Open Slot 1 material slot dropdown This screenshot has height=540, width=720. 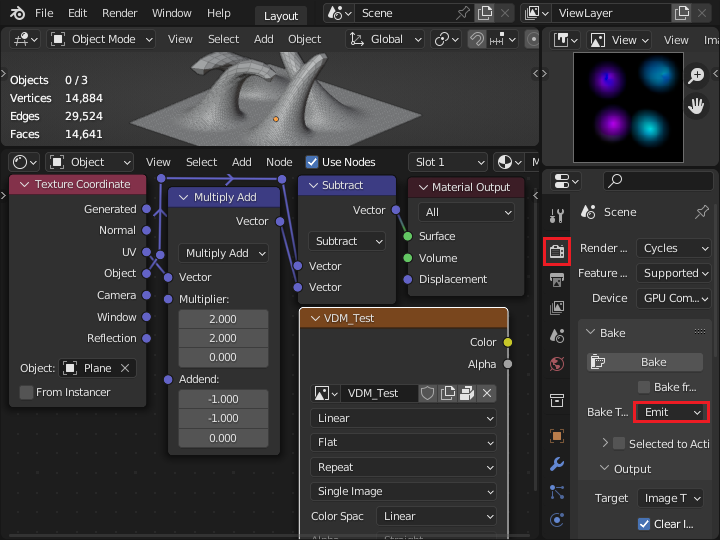[x=448, y=162]
